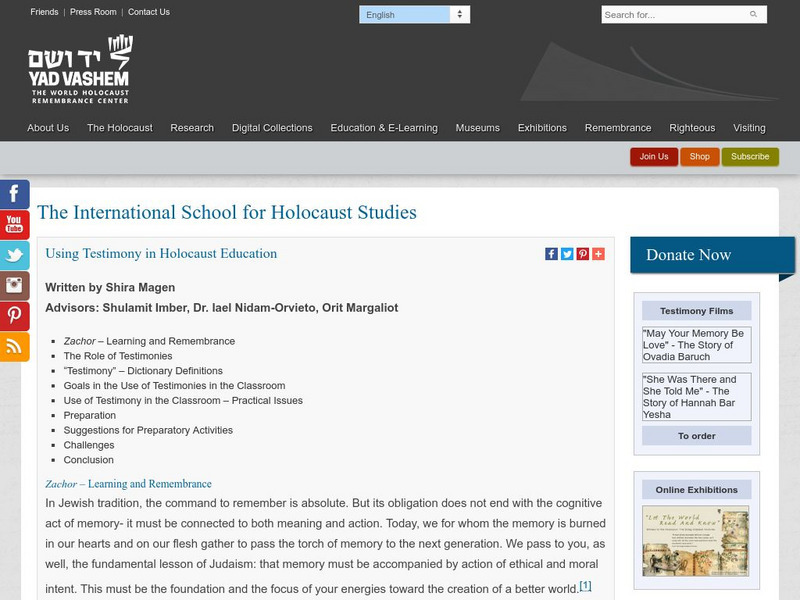Open the English language dropdown
Viewport: 800px width, 600px height.
click(414, 15)
